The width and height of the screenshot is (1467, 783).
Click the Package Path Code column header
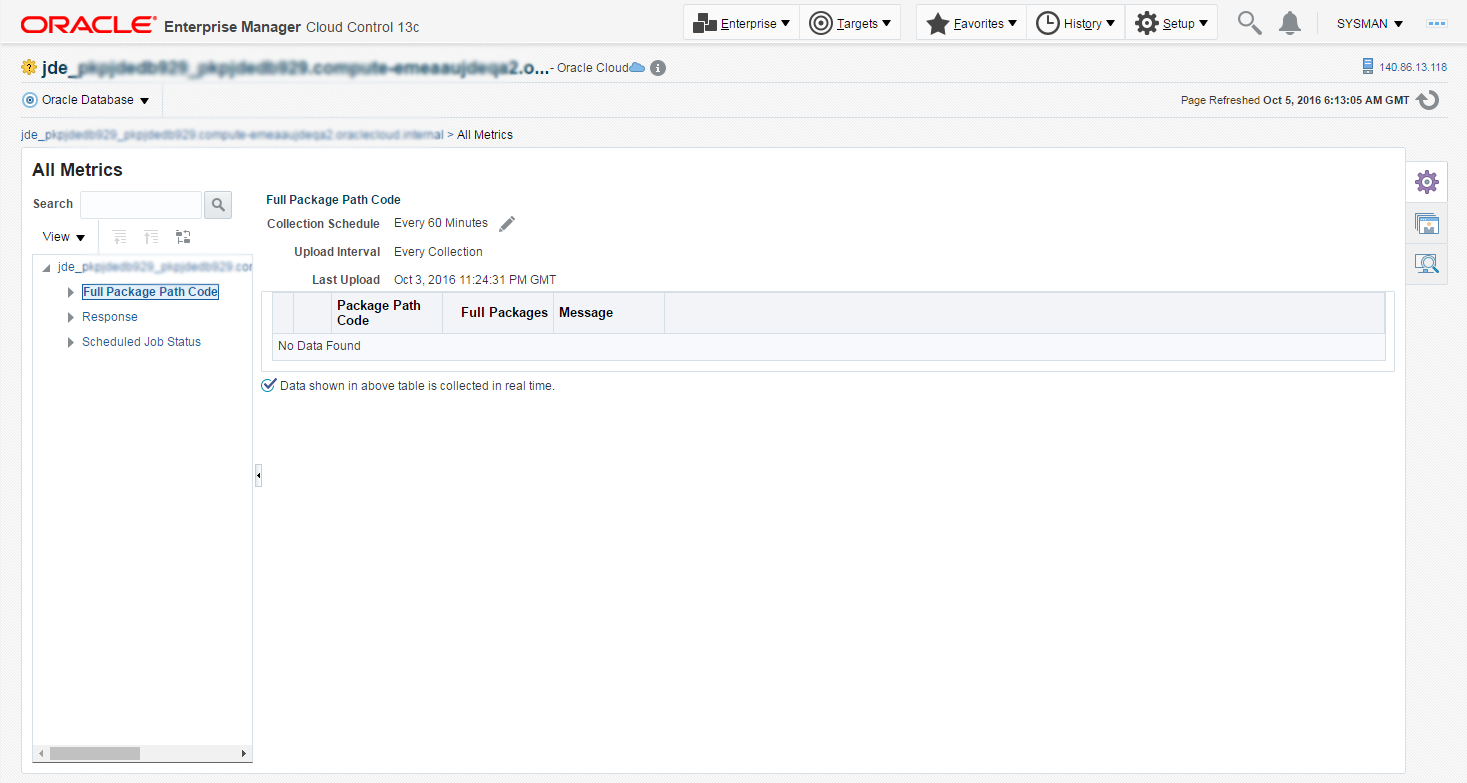(386, 313)
